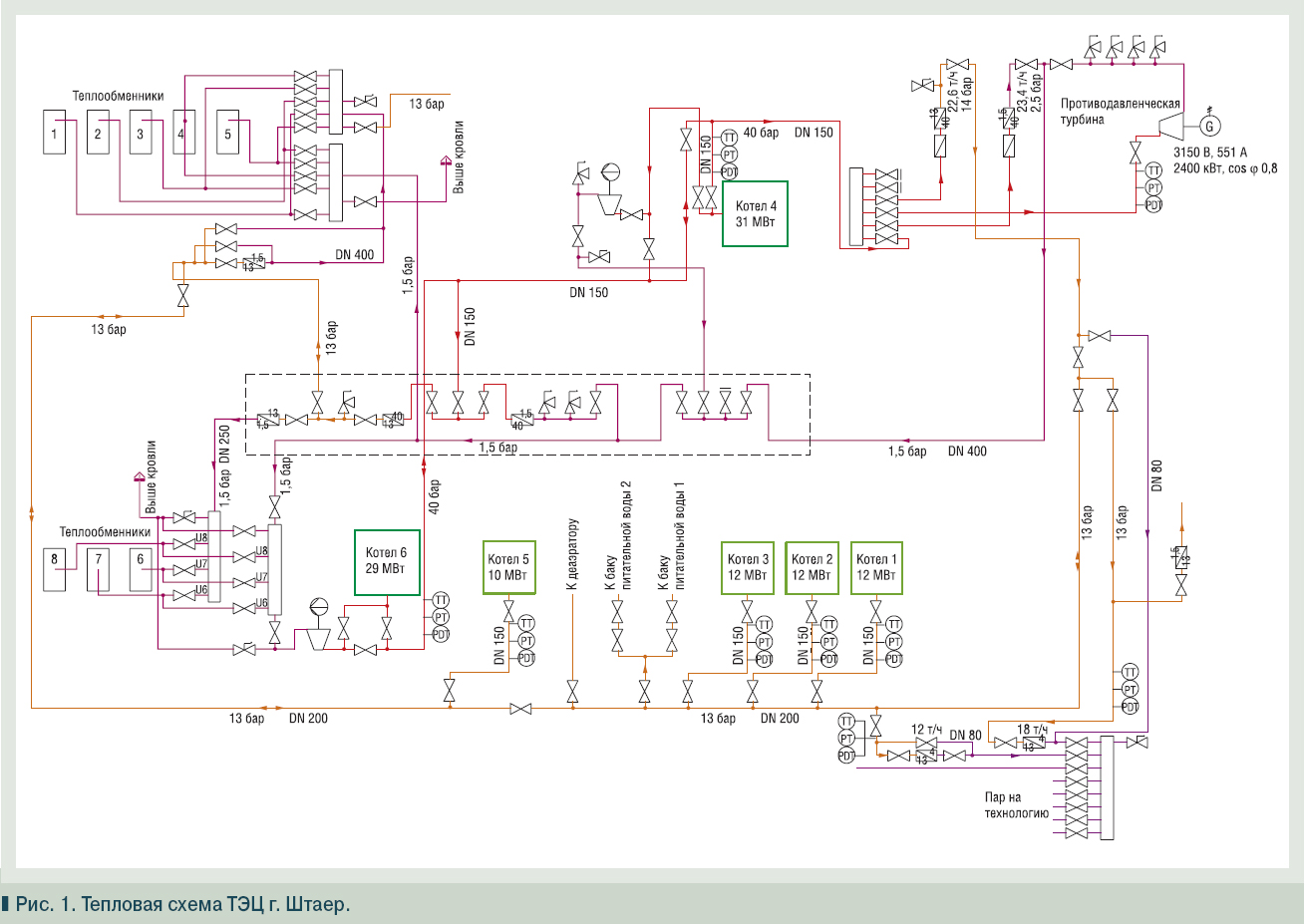
Task: Click the '22,6 т/ч 14 бар' flow label
Action: pos(959,91)
